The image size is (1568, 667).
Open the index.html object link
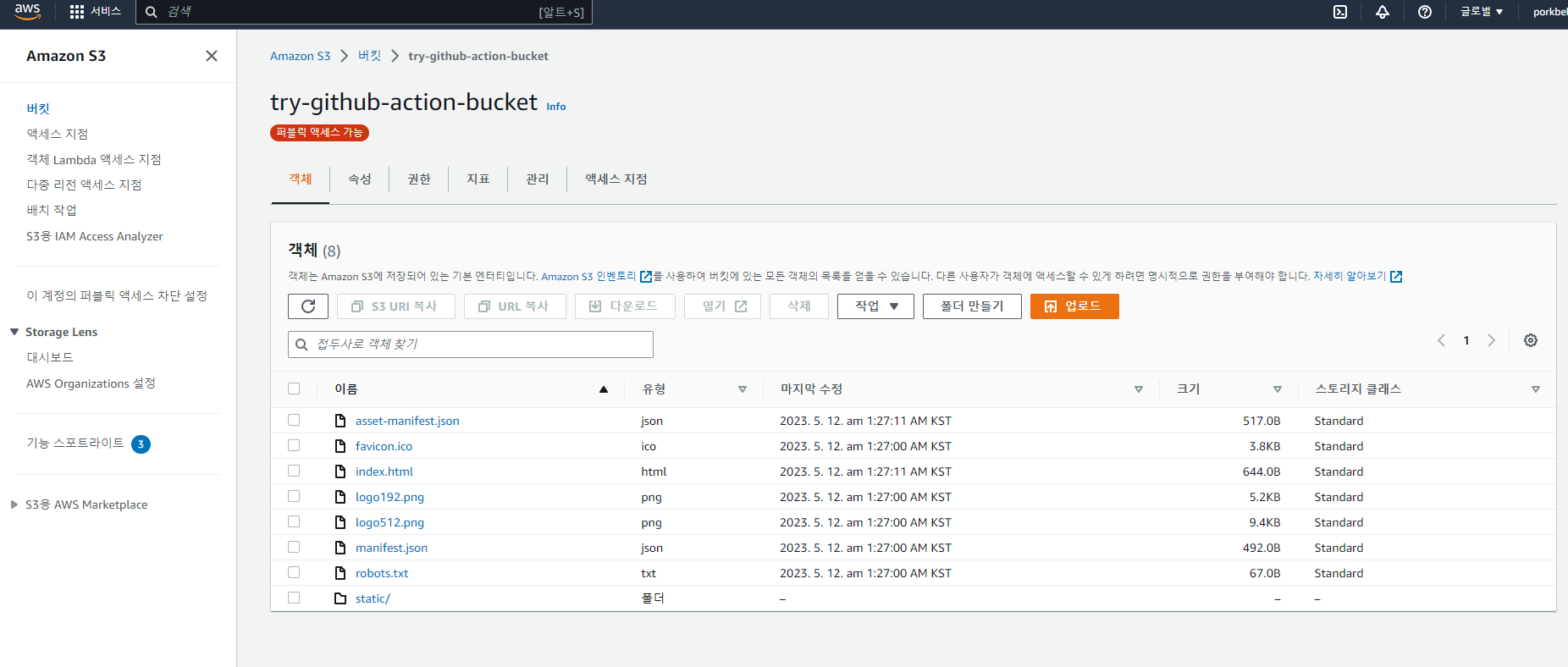[x=384, y=471]
